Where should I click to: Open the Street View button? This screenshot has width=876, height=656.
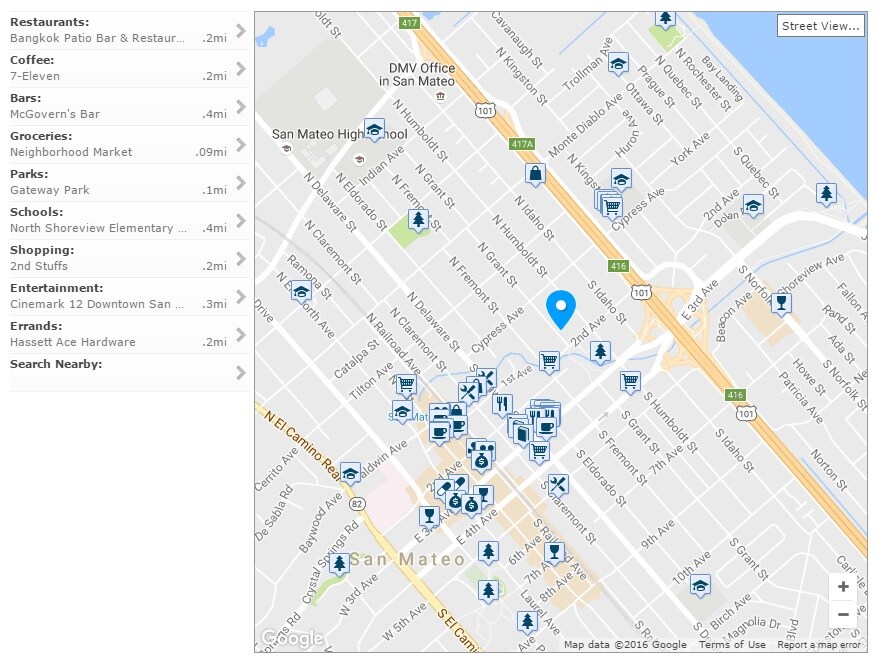(x=820, y=26)
